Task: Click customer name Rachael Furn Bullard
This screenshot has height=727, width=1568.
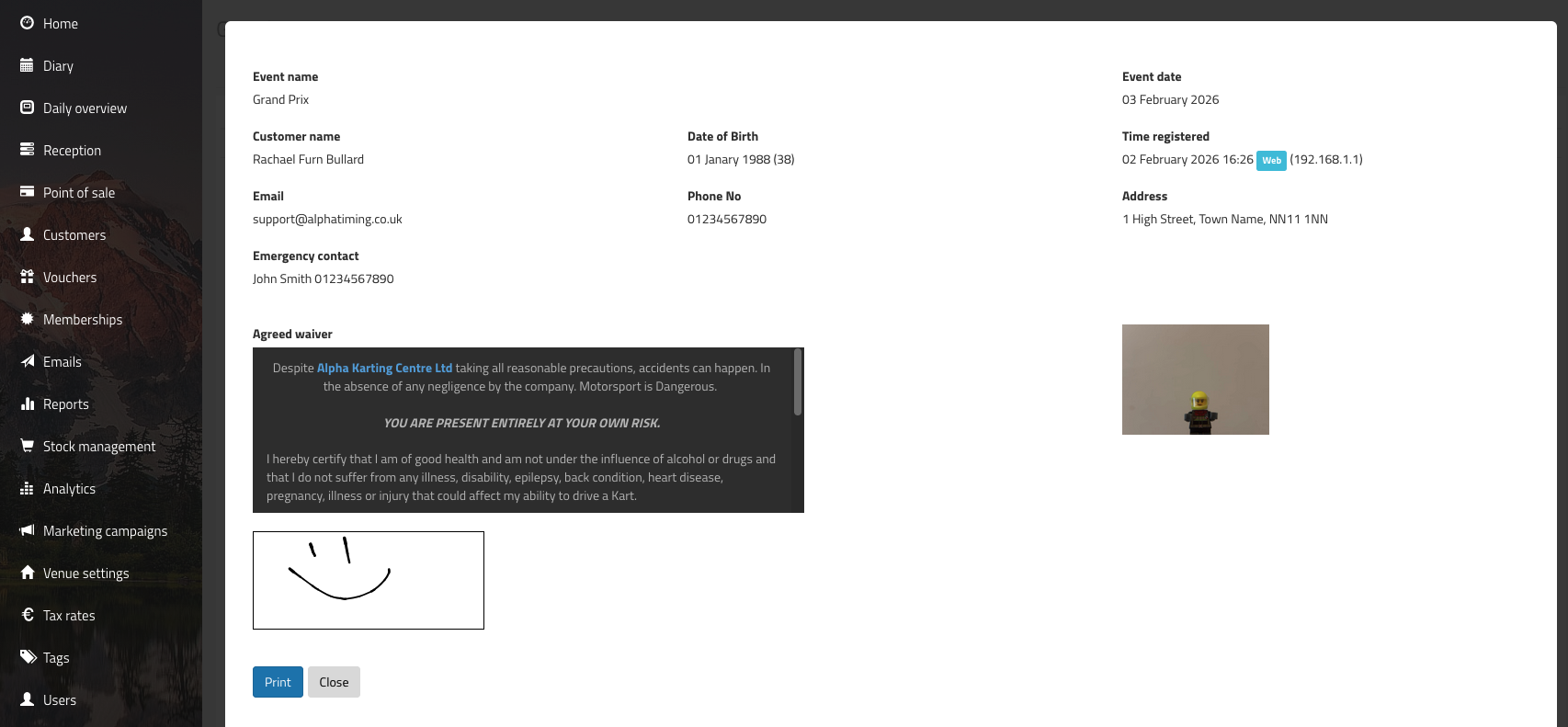Action: click(x=308, y=159)
